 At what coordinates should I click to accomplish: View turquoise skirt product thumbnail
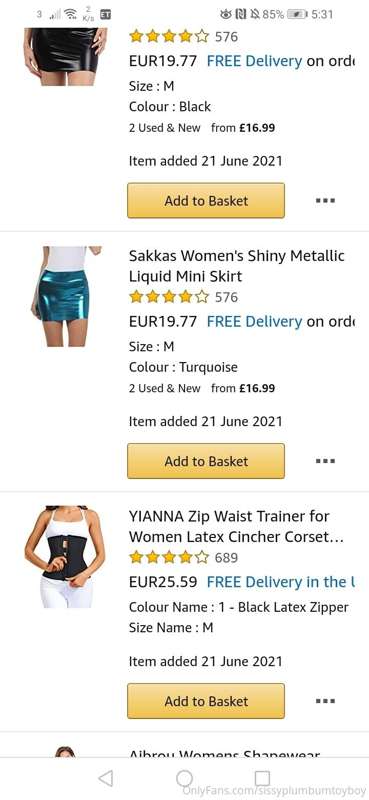[65, 296]
